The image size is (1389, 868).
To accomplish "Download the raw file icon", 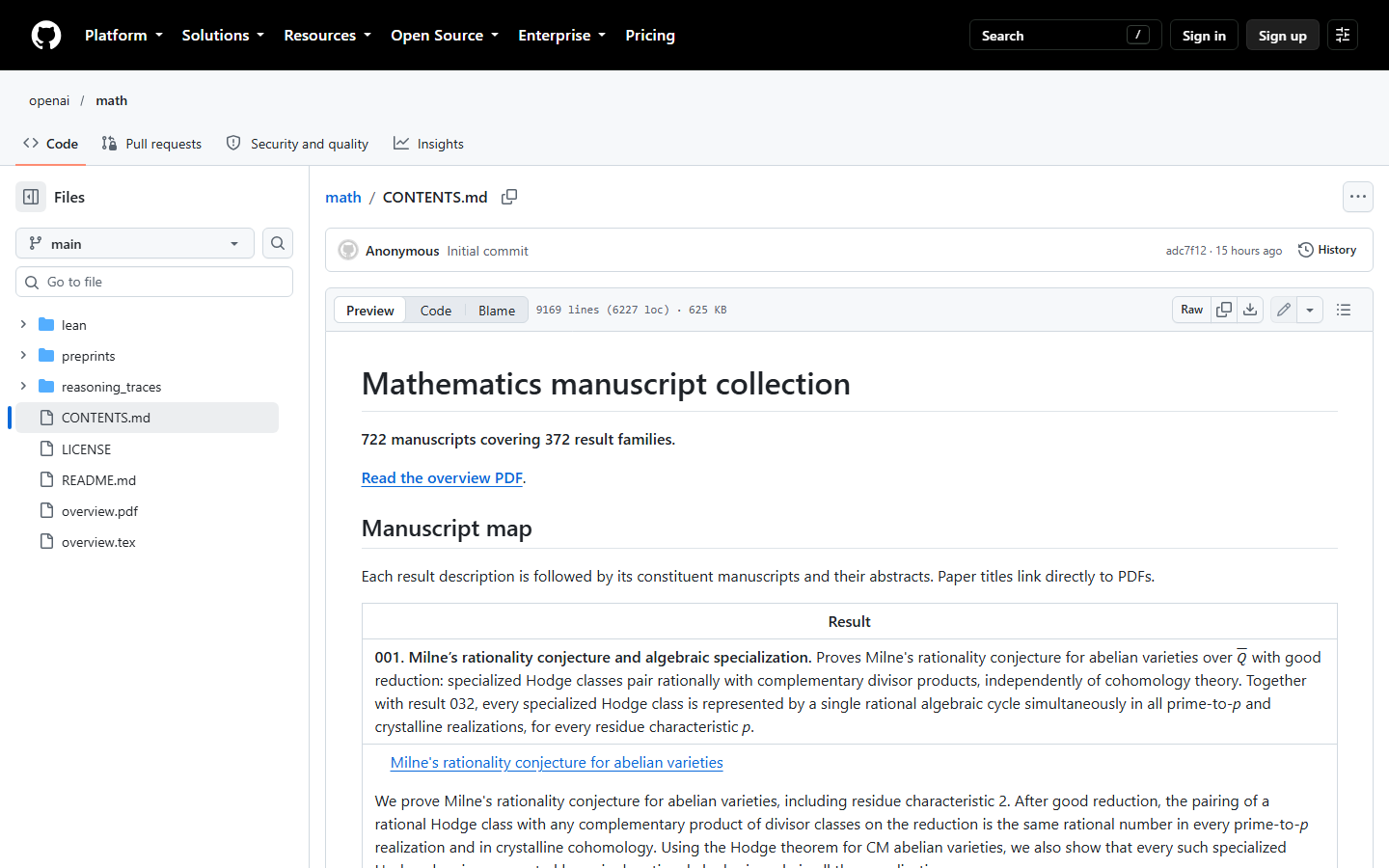I will click(1250, 310).
